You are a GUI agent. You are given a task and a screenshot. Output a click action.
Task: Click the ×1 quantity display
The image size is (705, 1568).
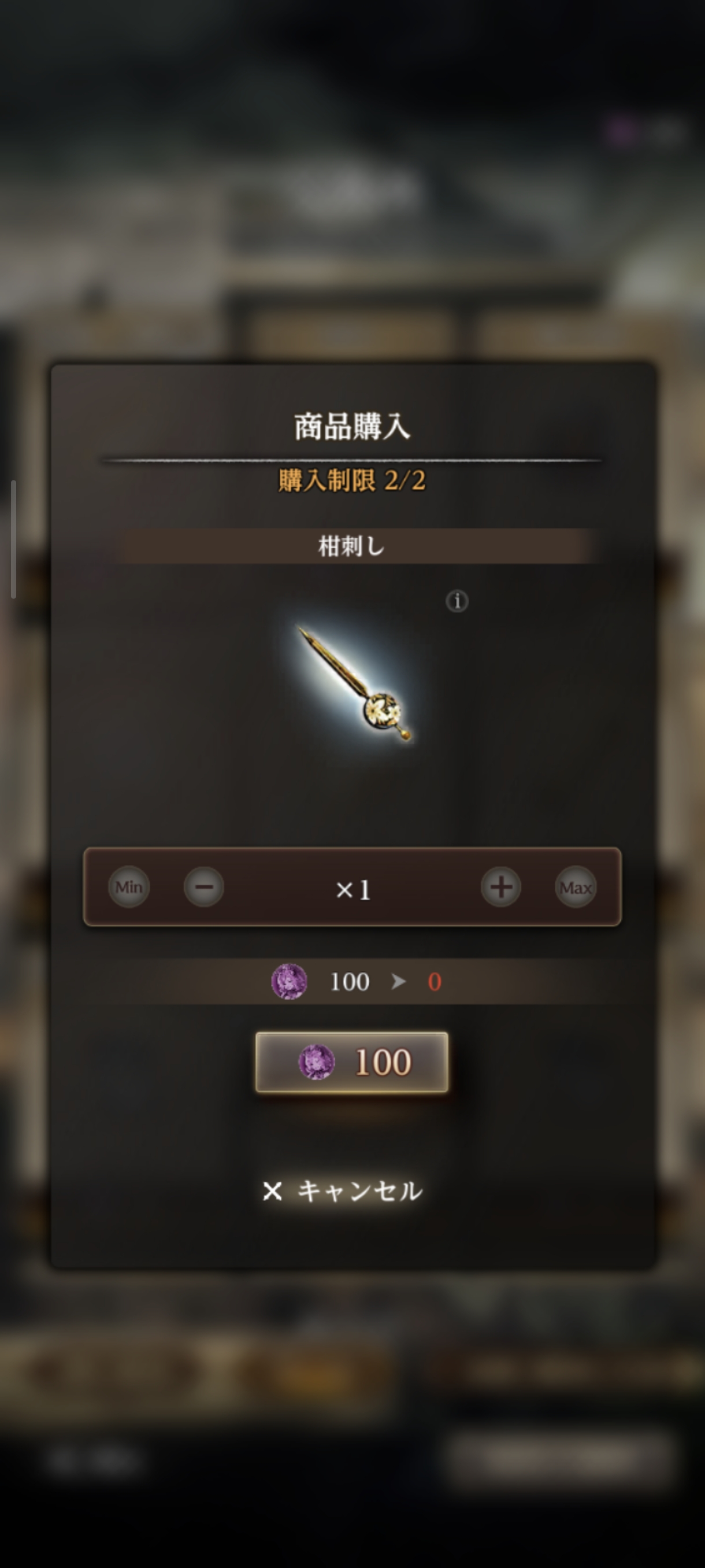point(353,890)
